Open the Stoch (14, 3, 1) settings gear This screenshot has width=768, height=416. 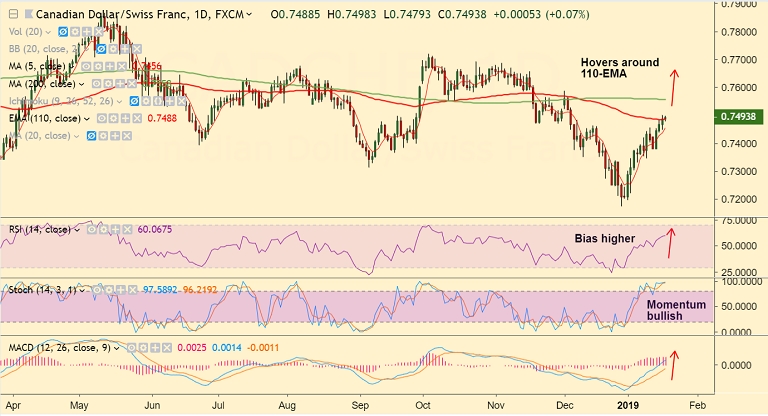pos(109,290)
